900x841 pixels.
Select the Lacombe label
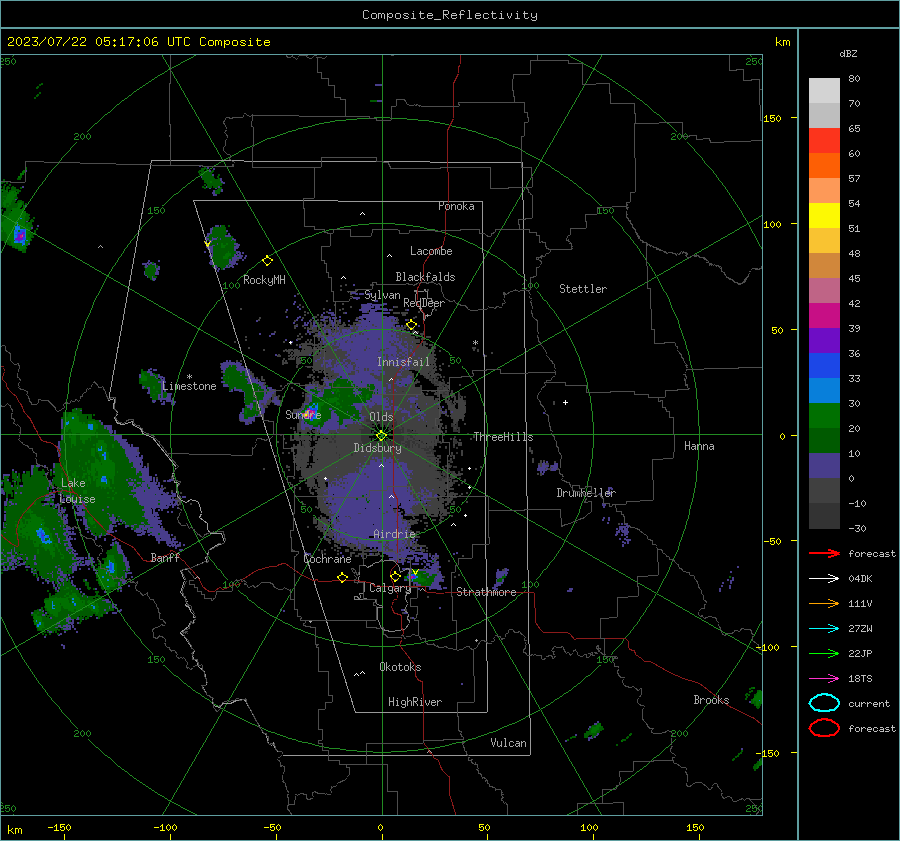tap(431, 251)
